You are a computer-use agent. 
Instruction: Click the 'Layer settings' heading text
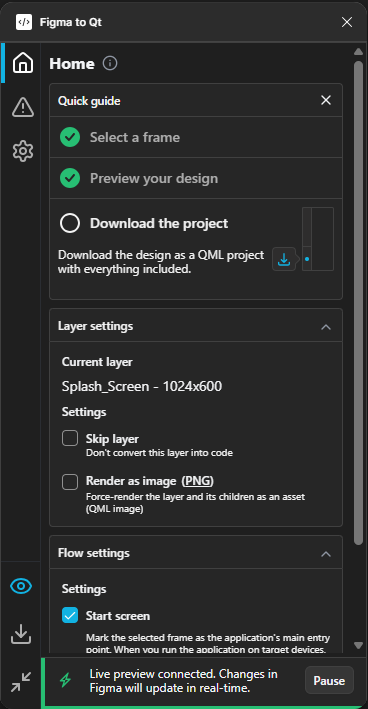pos(95,326)
